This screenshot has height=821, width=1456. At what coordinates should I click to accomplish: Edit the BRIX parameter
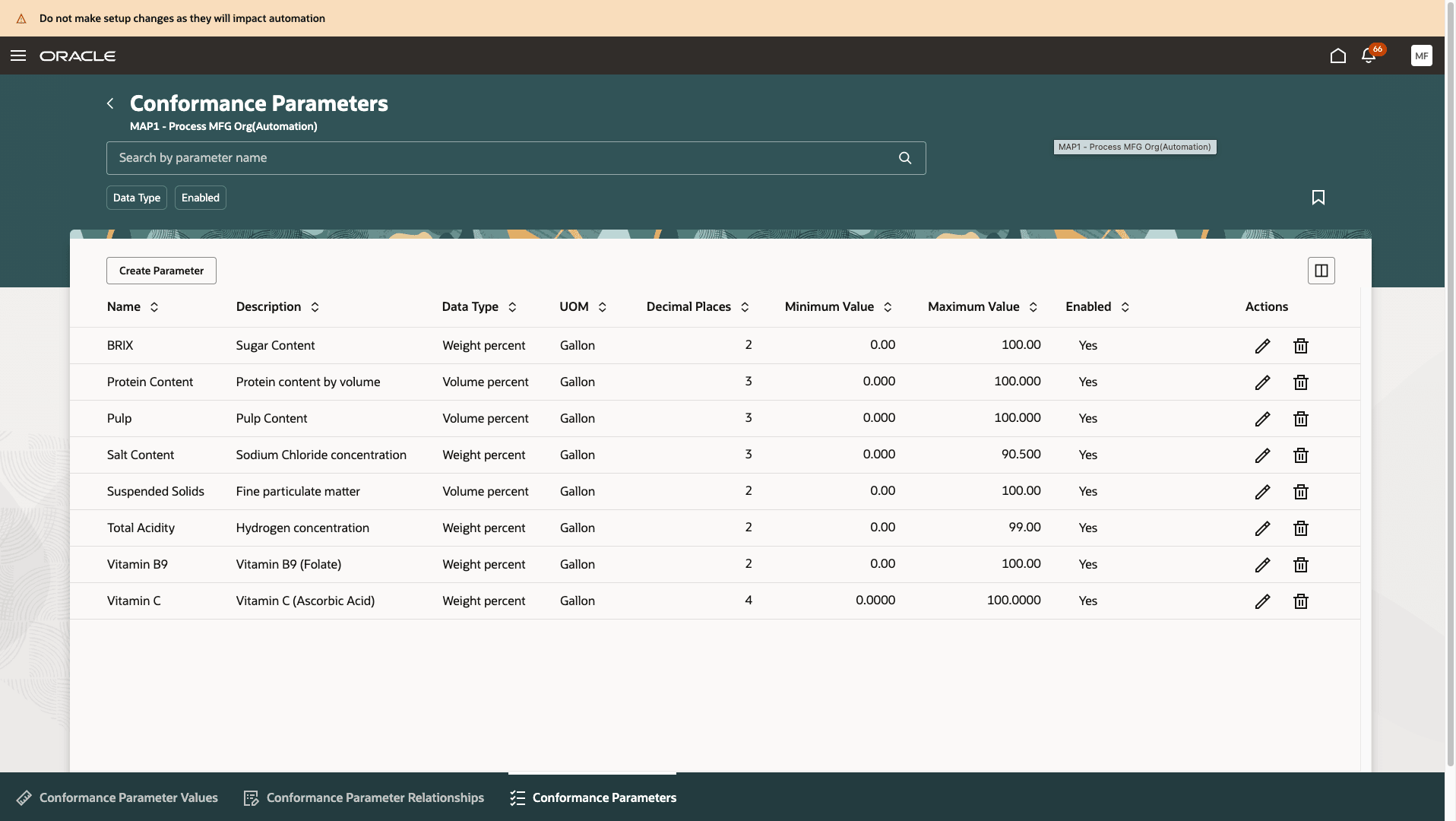click(x=1262, y=346)
